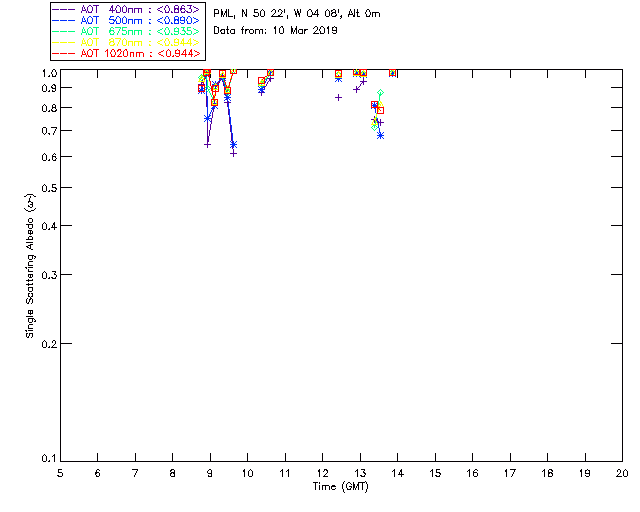This screenshot has height=512, width=640.
Task: Click the y-axis label 0.2
Action: coord(49,344)
